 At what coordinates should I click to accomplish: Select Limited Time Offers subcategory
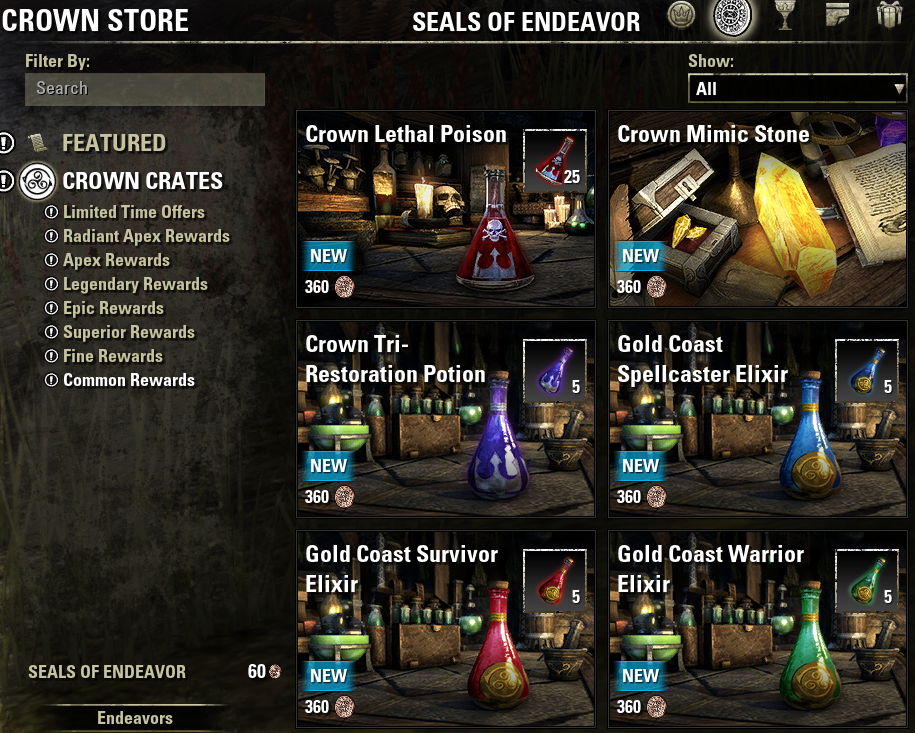click(x=134, y=212)
